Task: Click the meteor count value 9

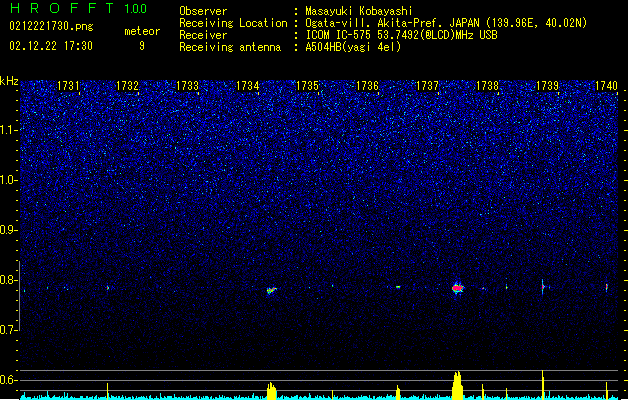Action: pos(142,46)
